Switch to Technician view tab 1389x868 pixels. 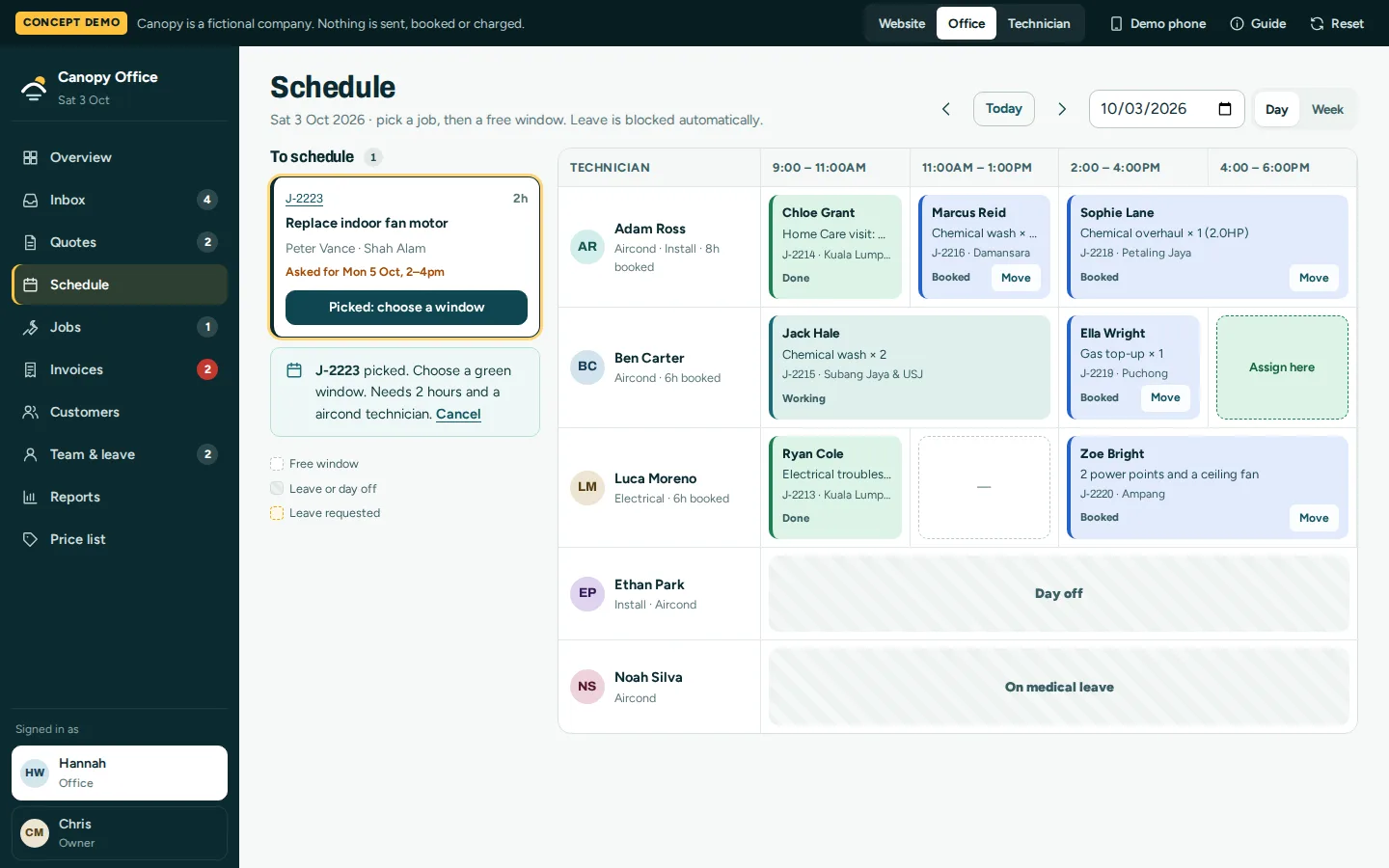tap(1039, 23)
